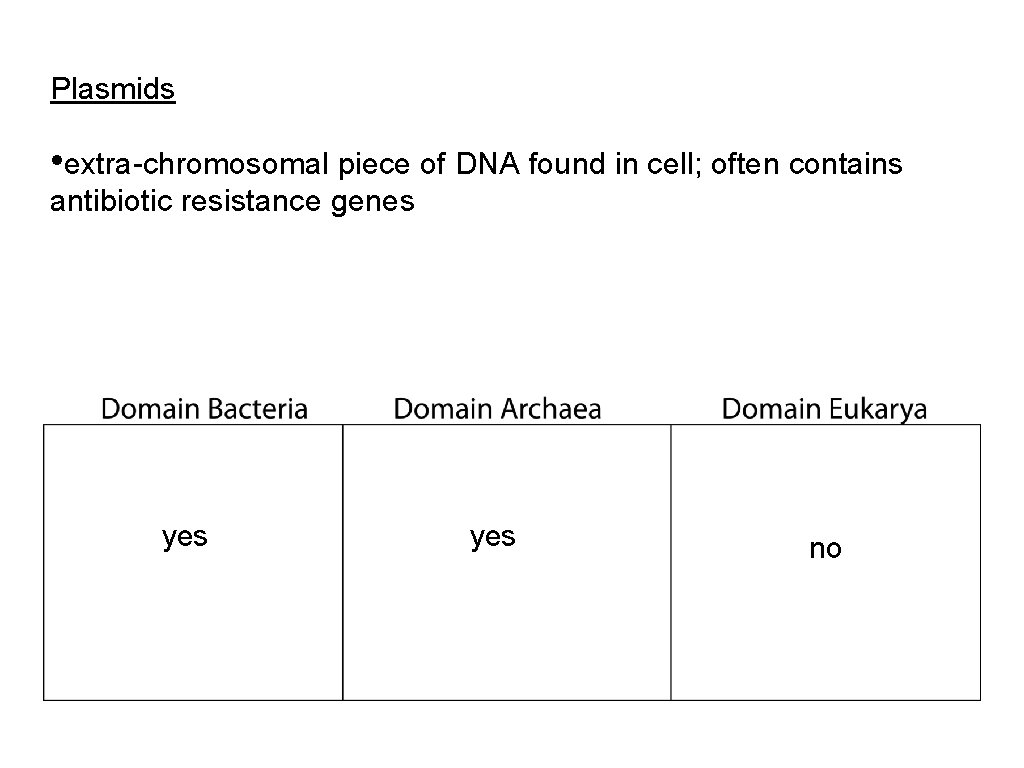This screenshot has width=1024, height=768.
Task: Click the underlined Plasmids title
Action: click(x=113, y=90)
